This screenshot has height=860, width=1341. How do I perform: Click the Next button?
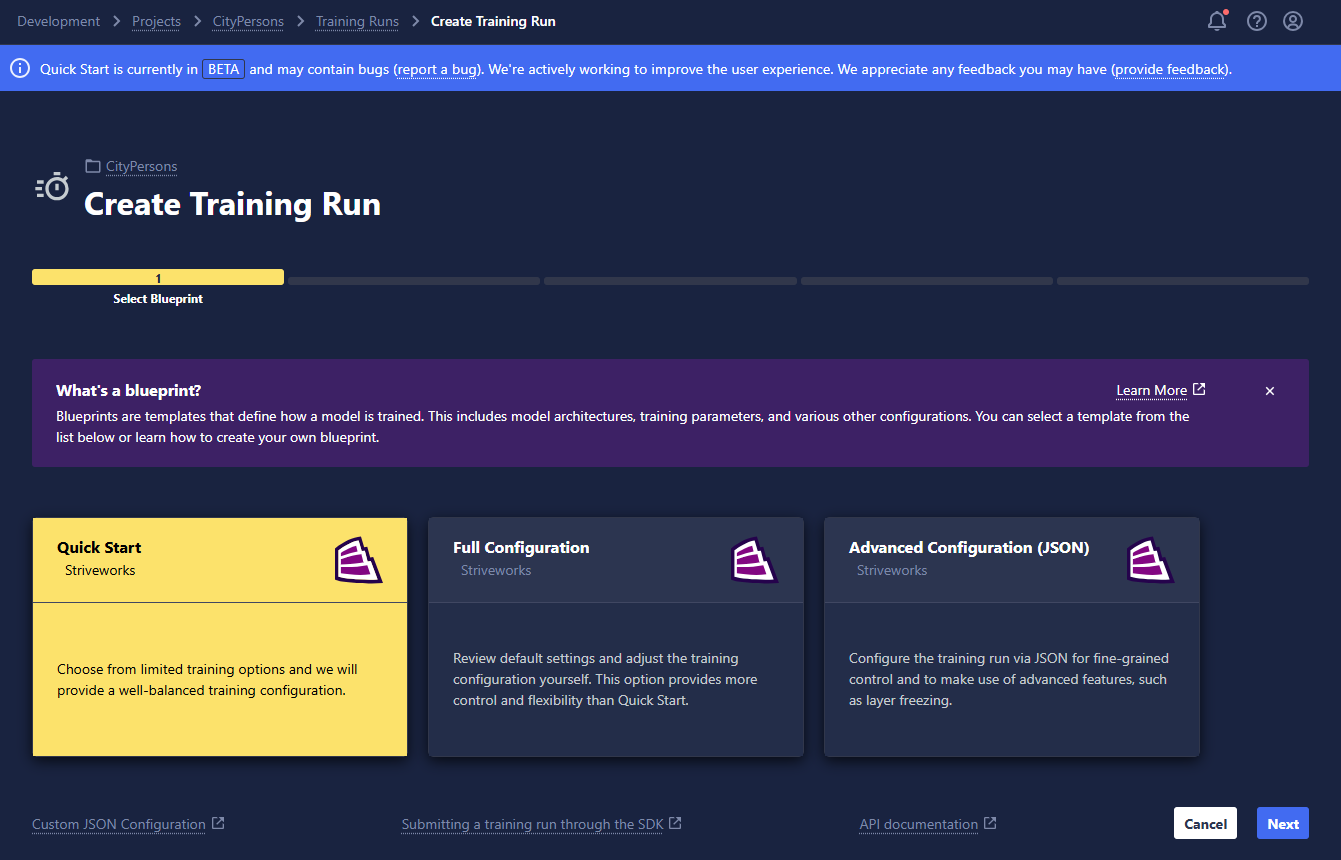[1283, 823]
